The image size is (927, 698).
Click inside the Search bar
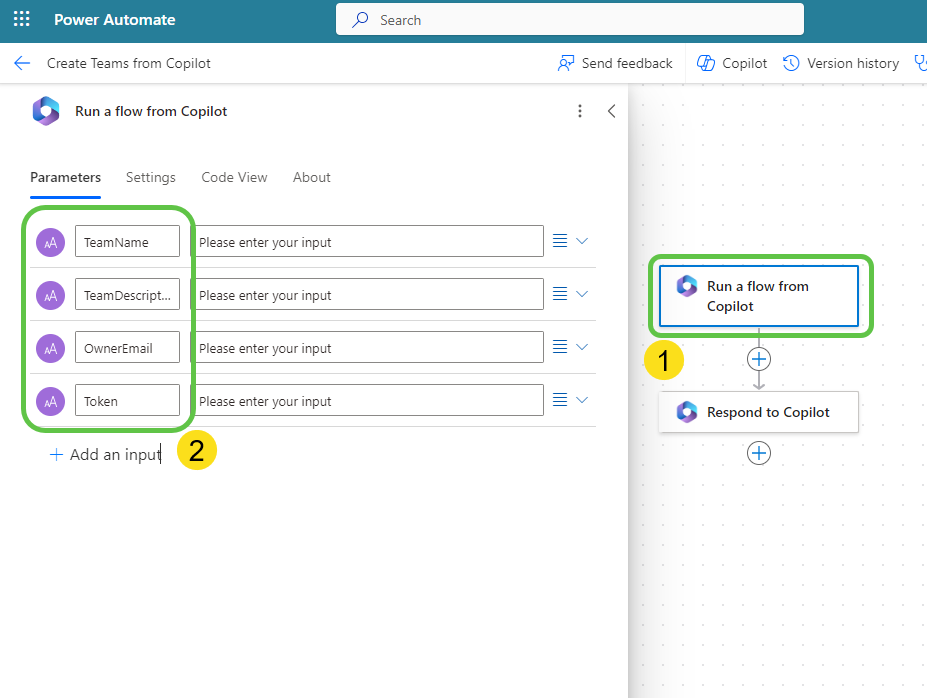(x=569, y=19)
